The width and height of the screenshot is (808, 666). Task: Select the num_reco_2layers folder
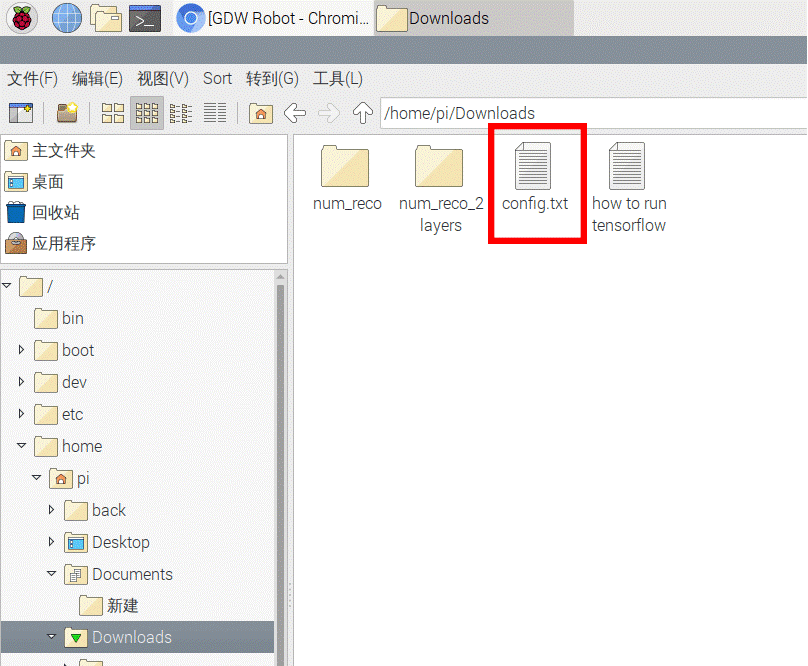(x=441, y=189)
